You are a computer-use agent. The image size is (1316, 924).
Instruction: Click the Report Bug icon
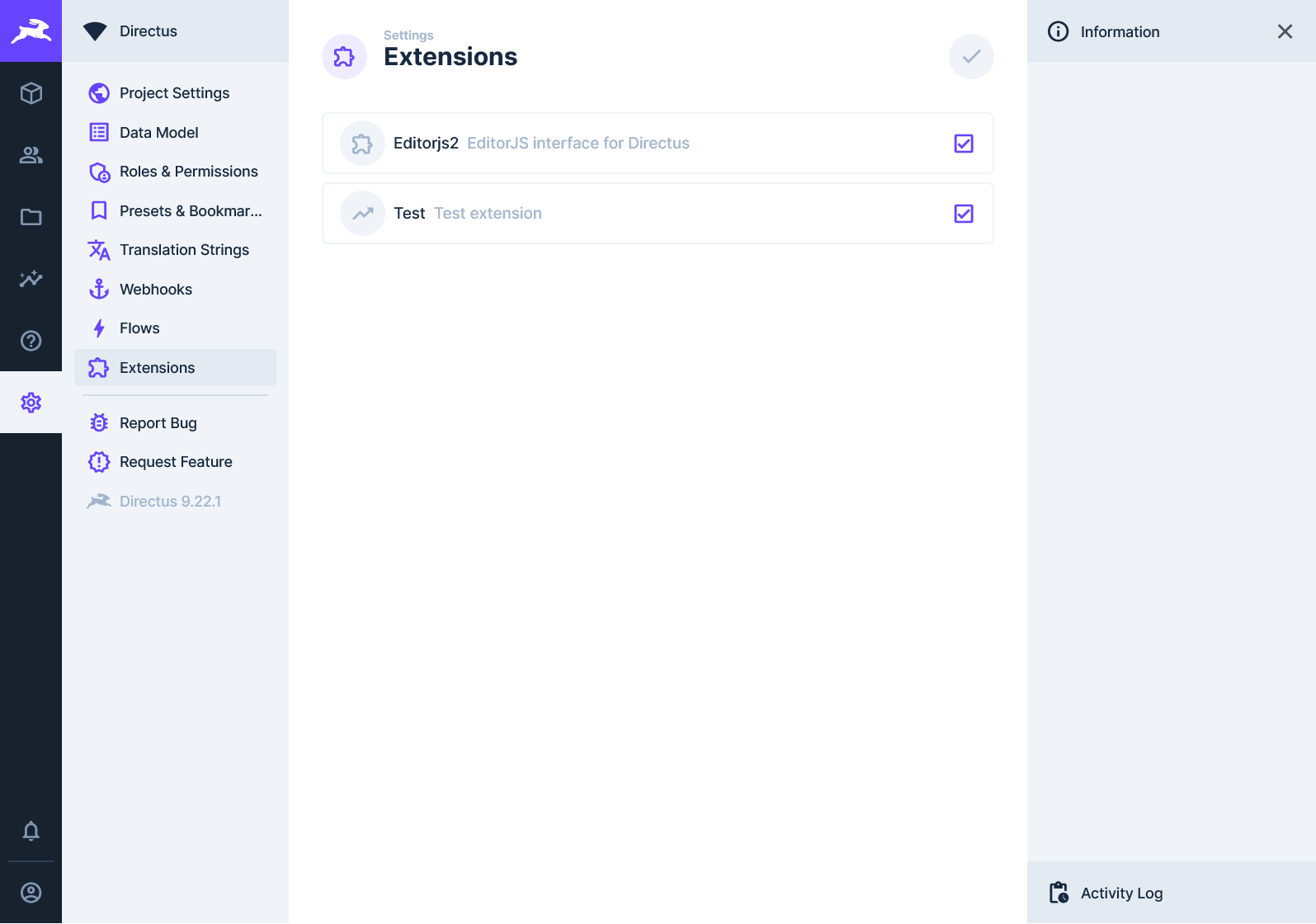[99, 422]
